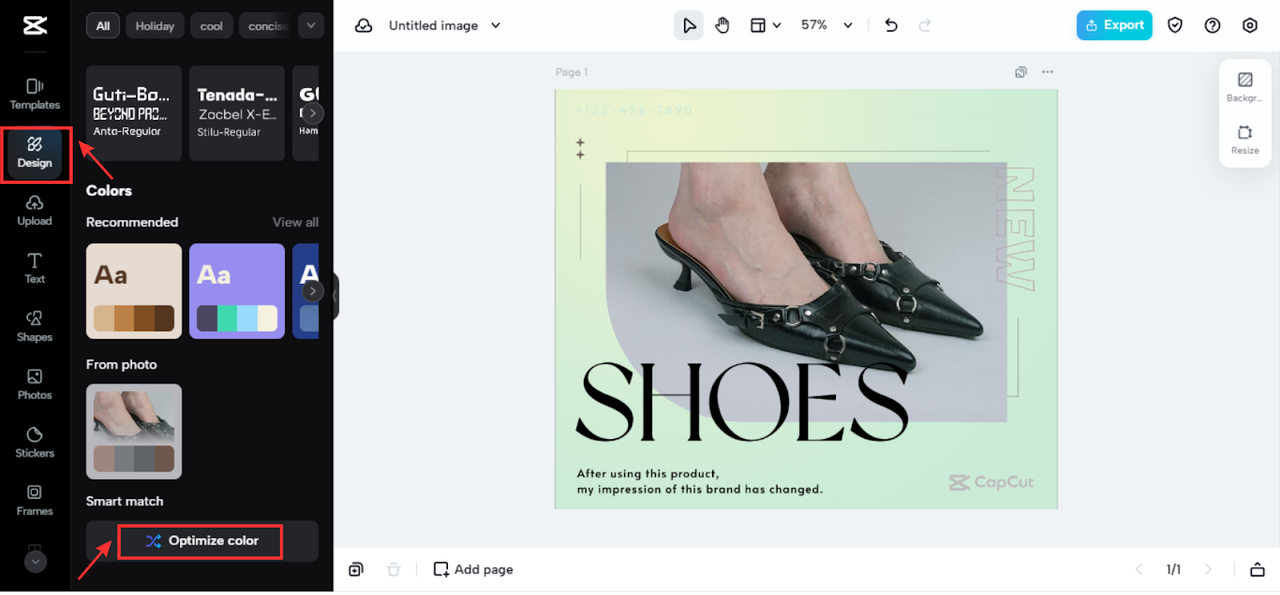Click the Resize canvas button

pos(1245,139)
